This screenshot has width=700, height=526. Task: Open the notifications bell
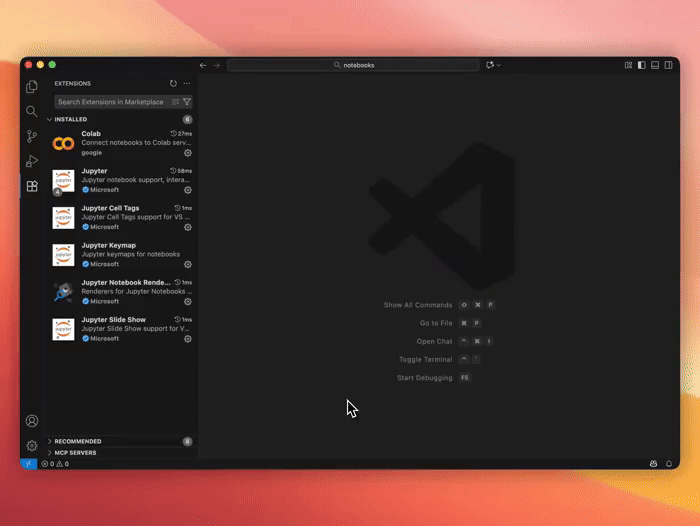669,463
